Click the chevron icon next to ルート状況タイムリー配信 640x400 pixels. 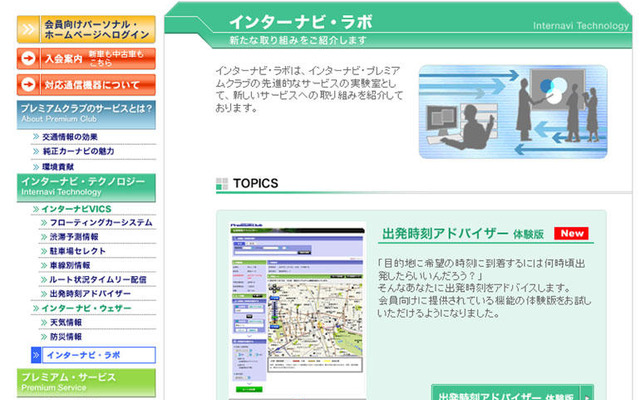[x=44, y=280]
